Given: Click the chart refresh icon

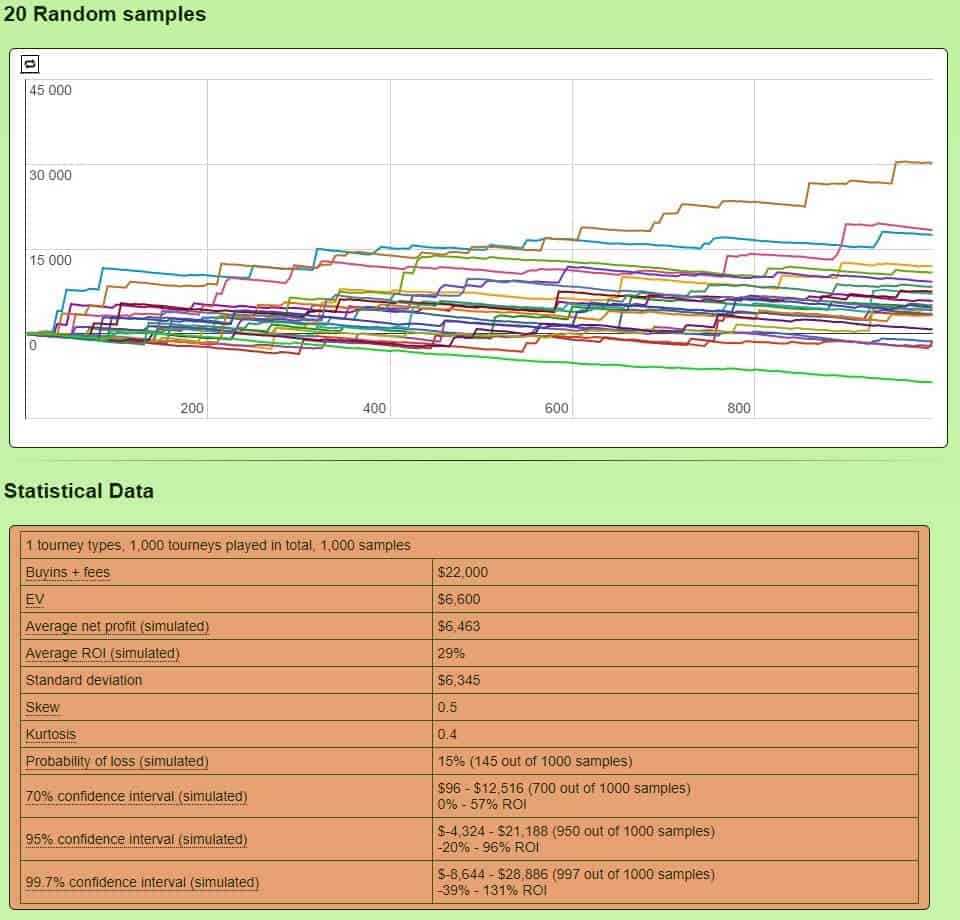Looking at the screenshot, I should [29, 64].
